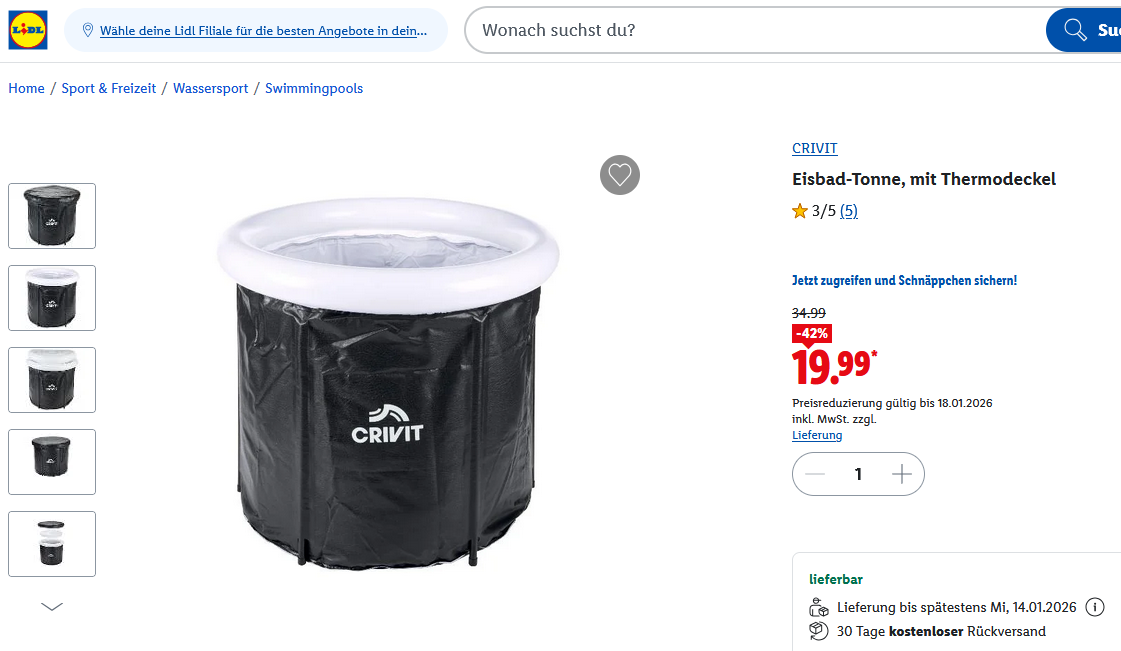This screenshot has height=651, width=1121.
Task: Click the search magnifier button
Action: [x=1076, y=30]
